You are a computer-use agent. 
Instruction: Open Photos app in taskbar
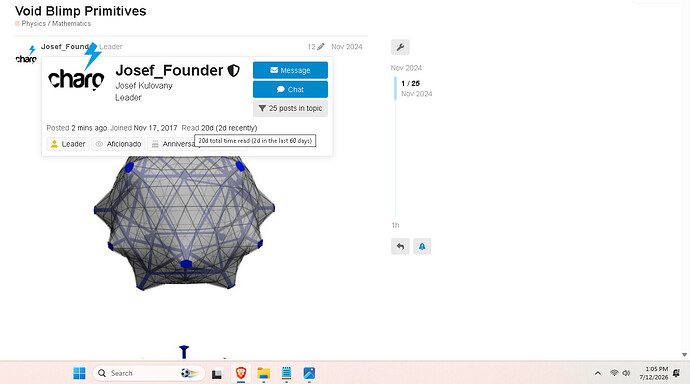click(x=309, y=373)
